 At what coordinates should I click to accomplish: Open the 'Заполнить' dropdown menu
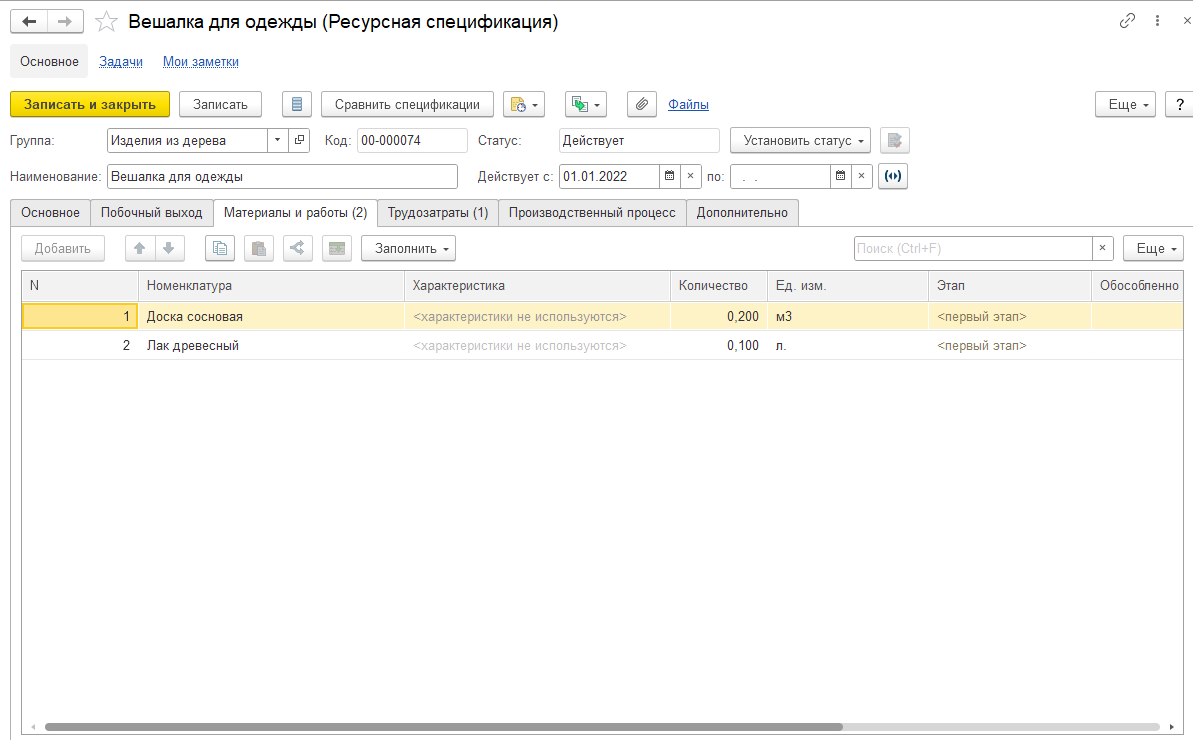(408, 248)
